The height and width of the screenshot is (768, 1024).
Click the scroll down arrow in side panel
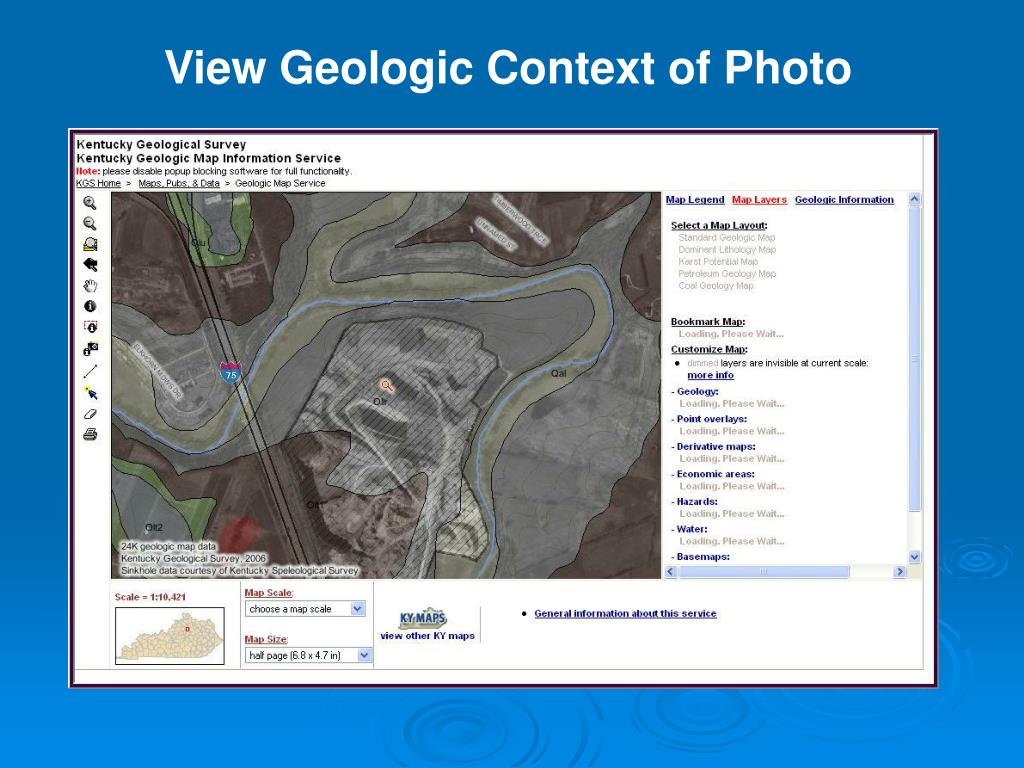point(914,557)
